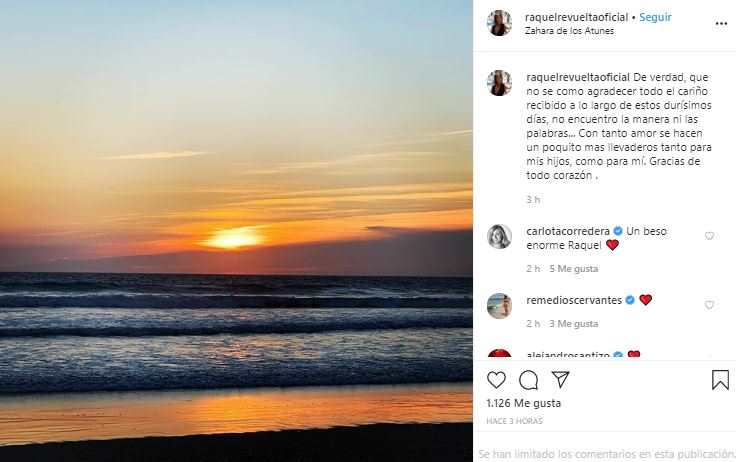
Task: View 3 Me gusta on remedioscervantes' comment
Action: tap(574, 324)
